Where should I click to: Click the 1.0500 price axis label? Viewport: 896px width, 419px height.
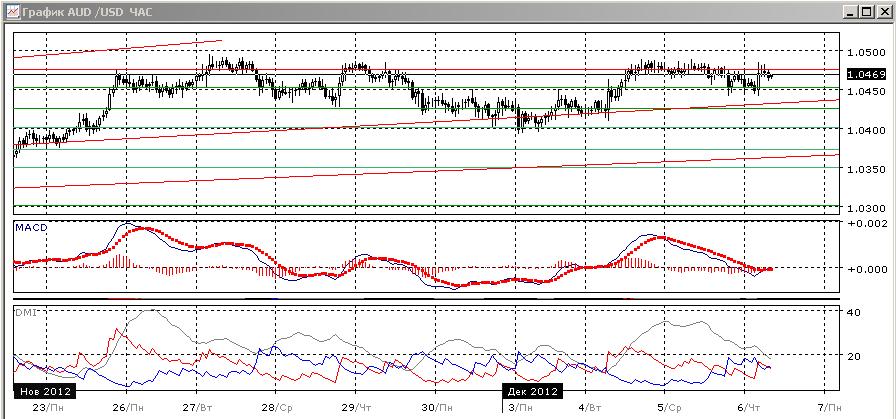click(866, 52)
